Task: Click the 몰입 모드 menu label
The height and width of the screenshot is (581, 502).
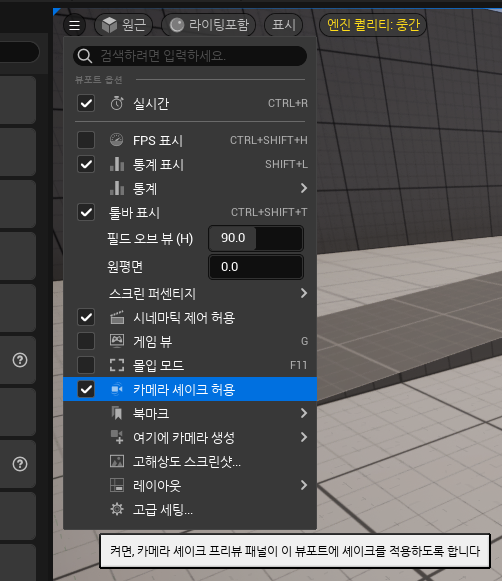Action: pos(159,365)
